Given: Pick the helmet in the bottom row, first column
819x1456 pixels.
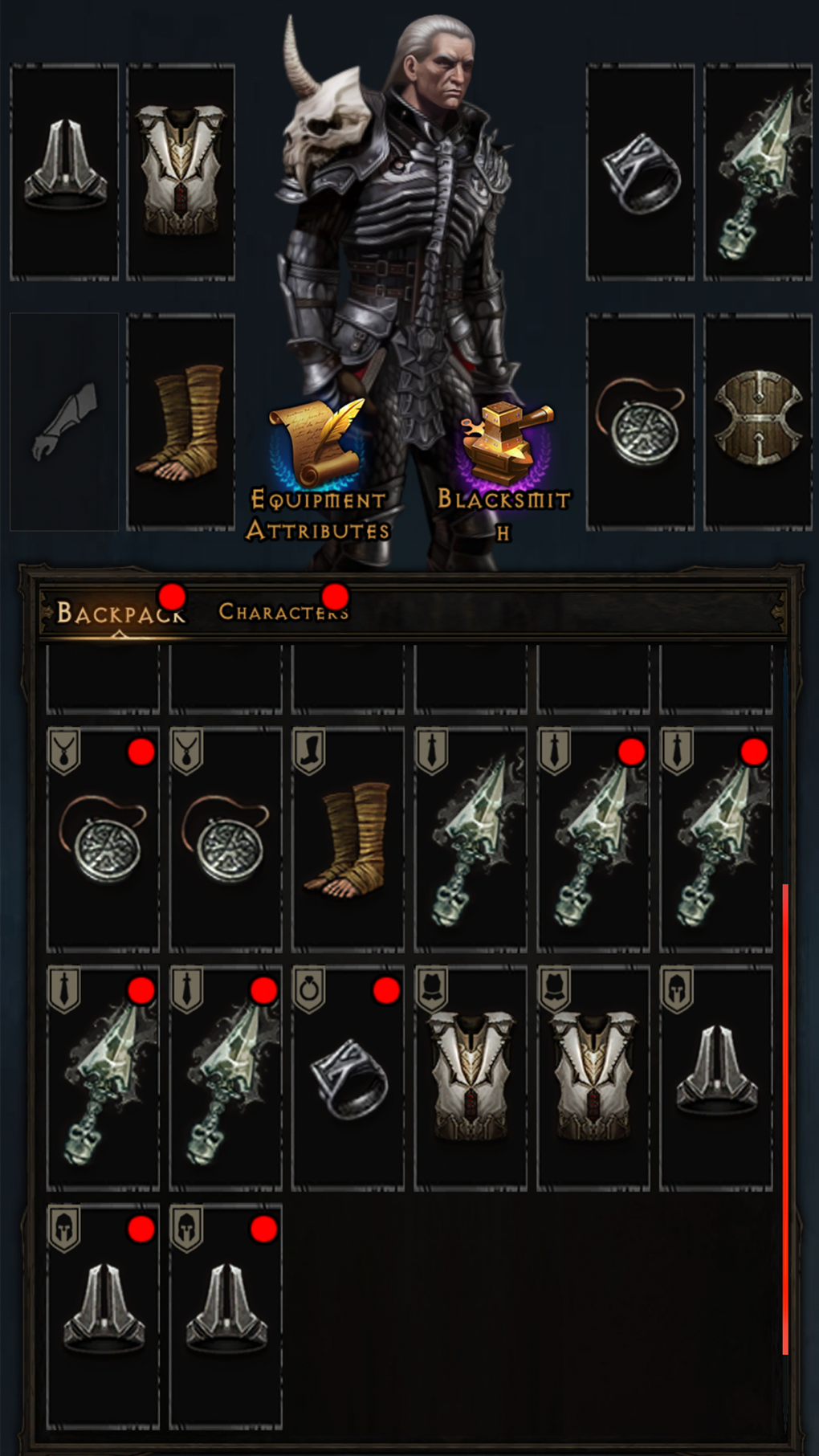Looking at the screenshot, I should click(x=103, y=1316).
